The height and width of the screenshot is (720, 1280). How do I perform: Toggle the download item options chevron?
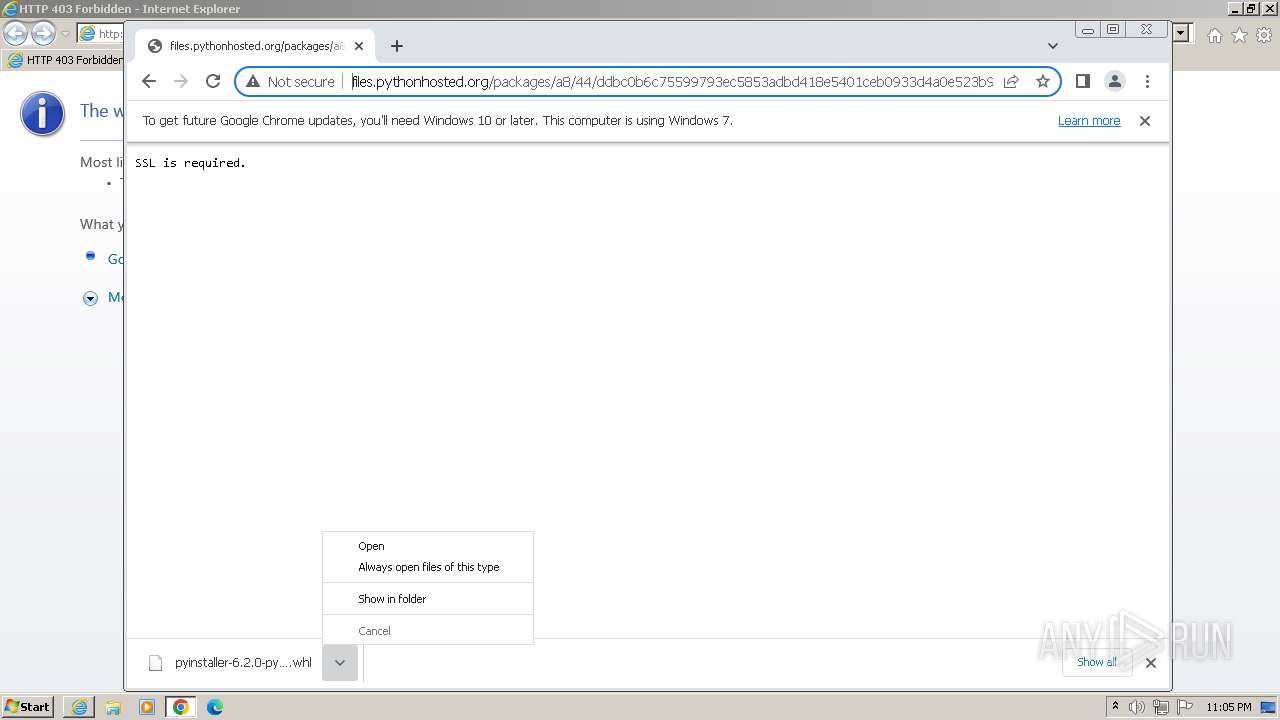click(x=340, y=663)
